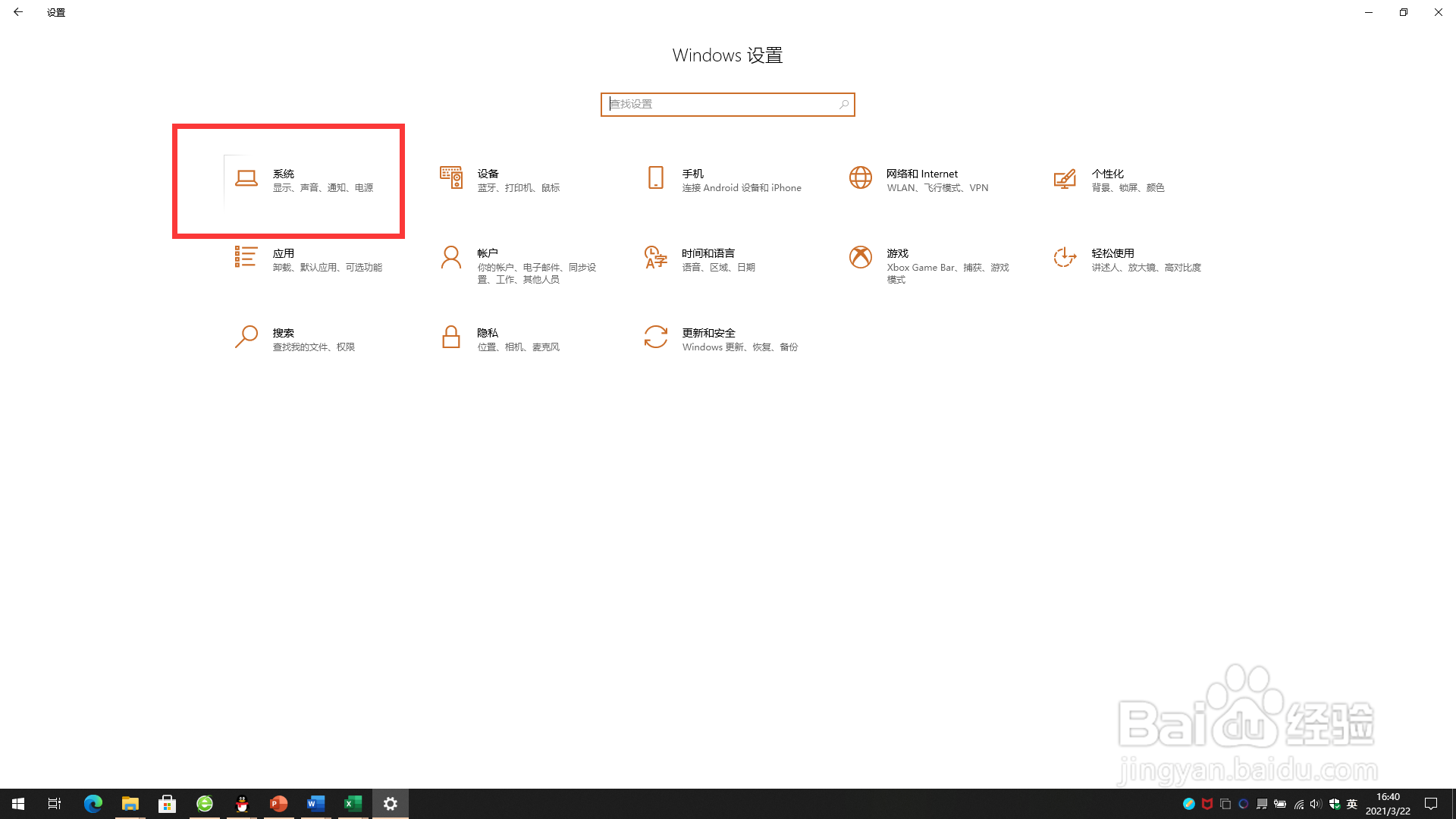Open the notification Action Center icon
1456x819 pixels.
1431,804
